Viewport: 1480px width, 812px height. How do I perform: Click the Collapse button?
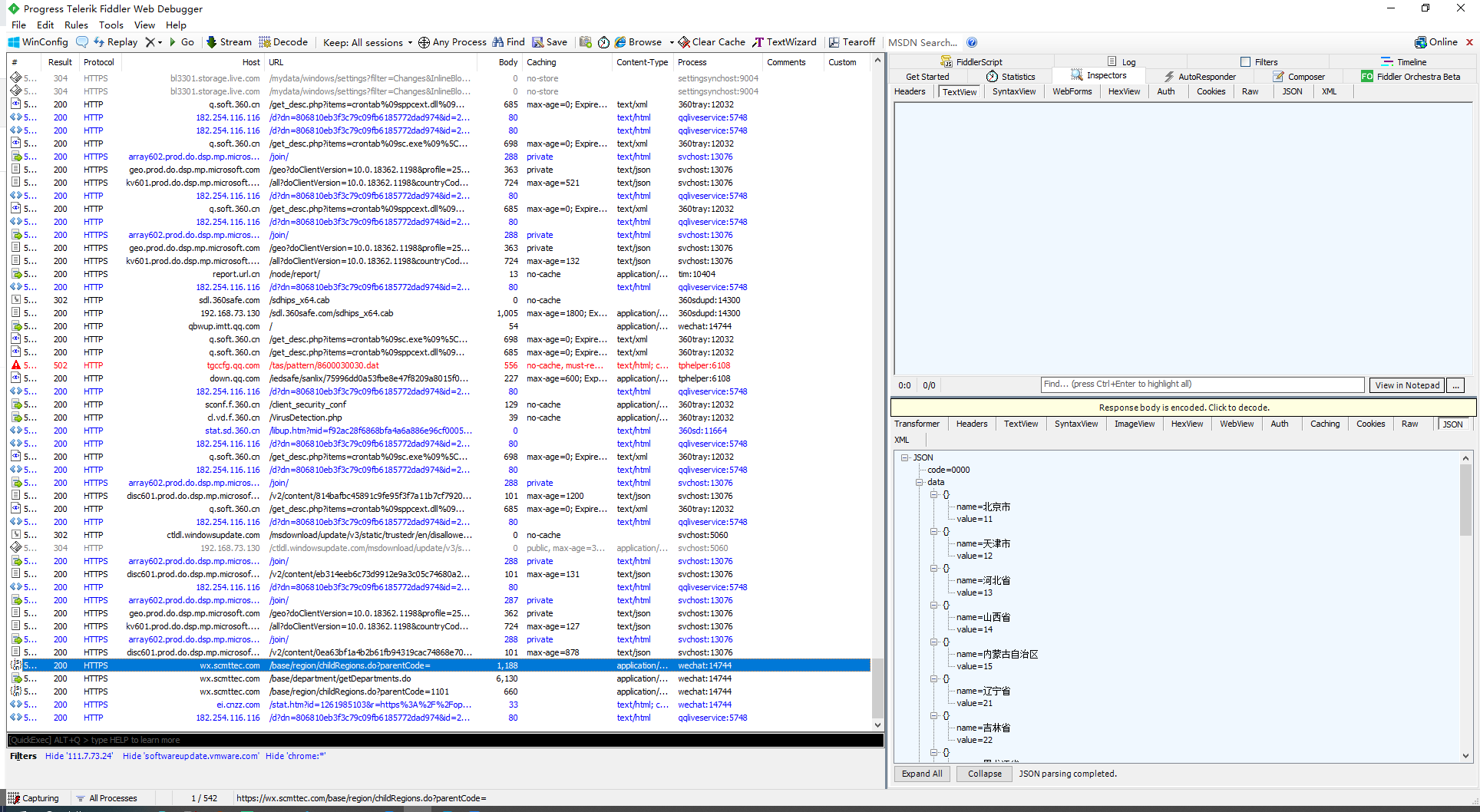pyautogui.click(x=984, y=774)
